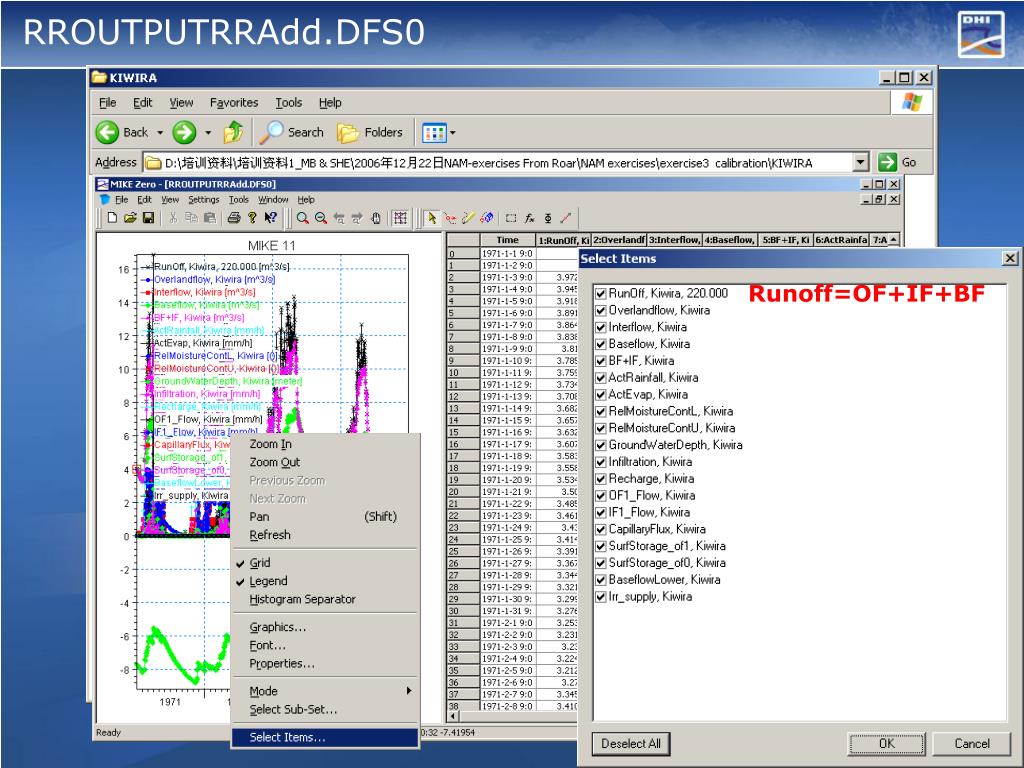Uncheck the Overlandflow, Kiwira checkbox
This screenshot has height=768, width=1024.
coord(601,311)
